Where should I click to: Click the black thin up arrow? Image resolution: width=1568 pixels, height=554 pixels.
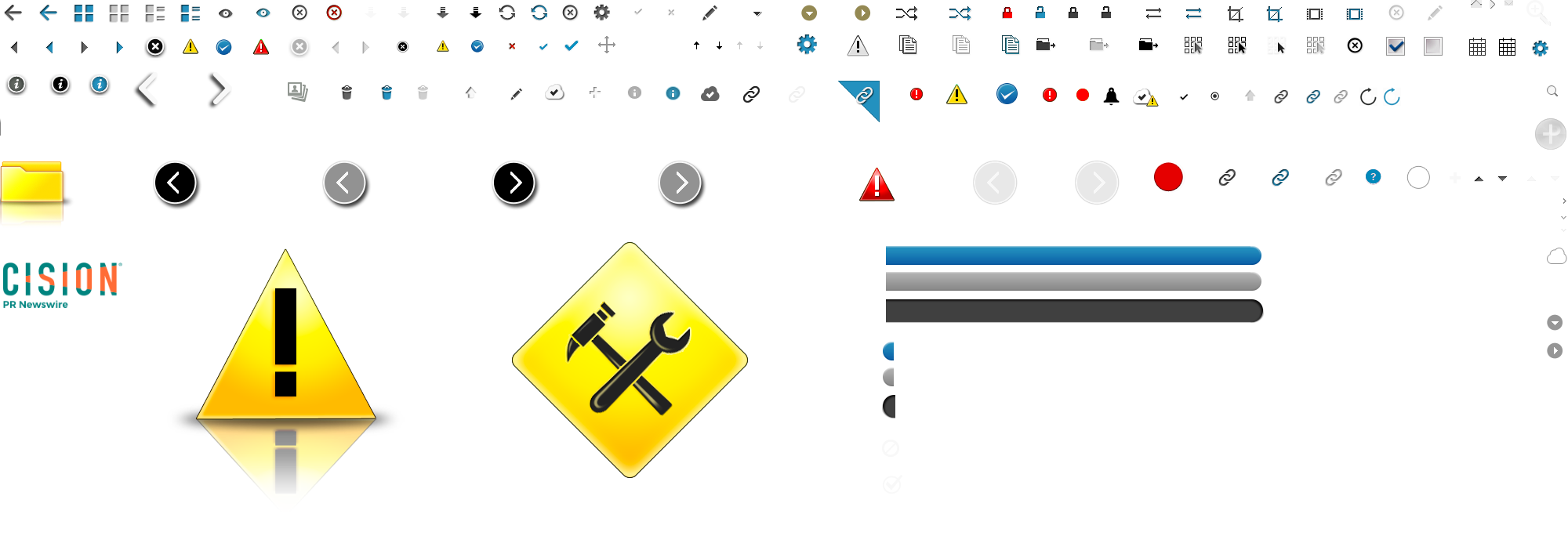(696, 45)
